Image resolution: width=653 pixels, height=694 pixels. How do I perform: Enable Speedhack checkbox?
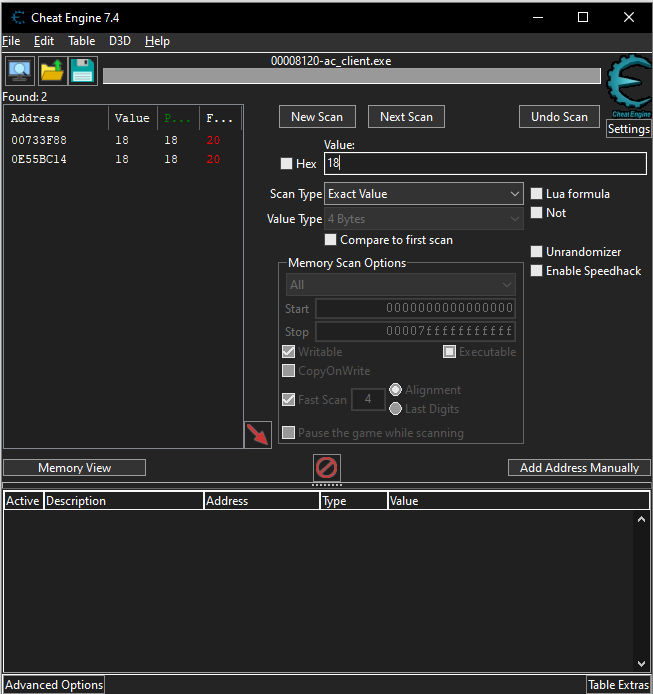(x=536, y=270)
